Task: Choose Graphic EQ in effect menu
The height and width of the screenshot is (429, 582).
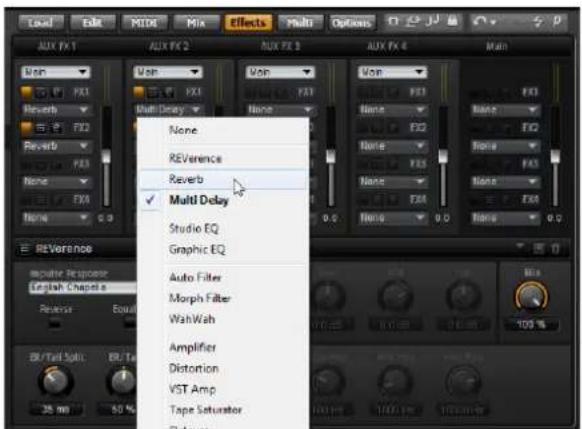Action: point(223,249)
